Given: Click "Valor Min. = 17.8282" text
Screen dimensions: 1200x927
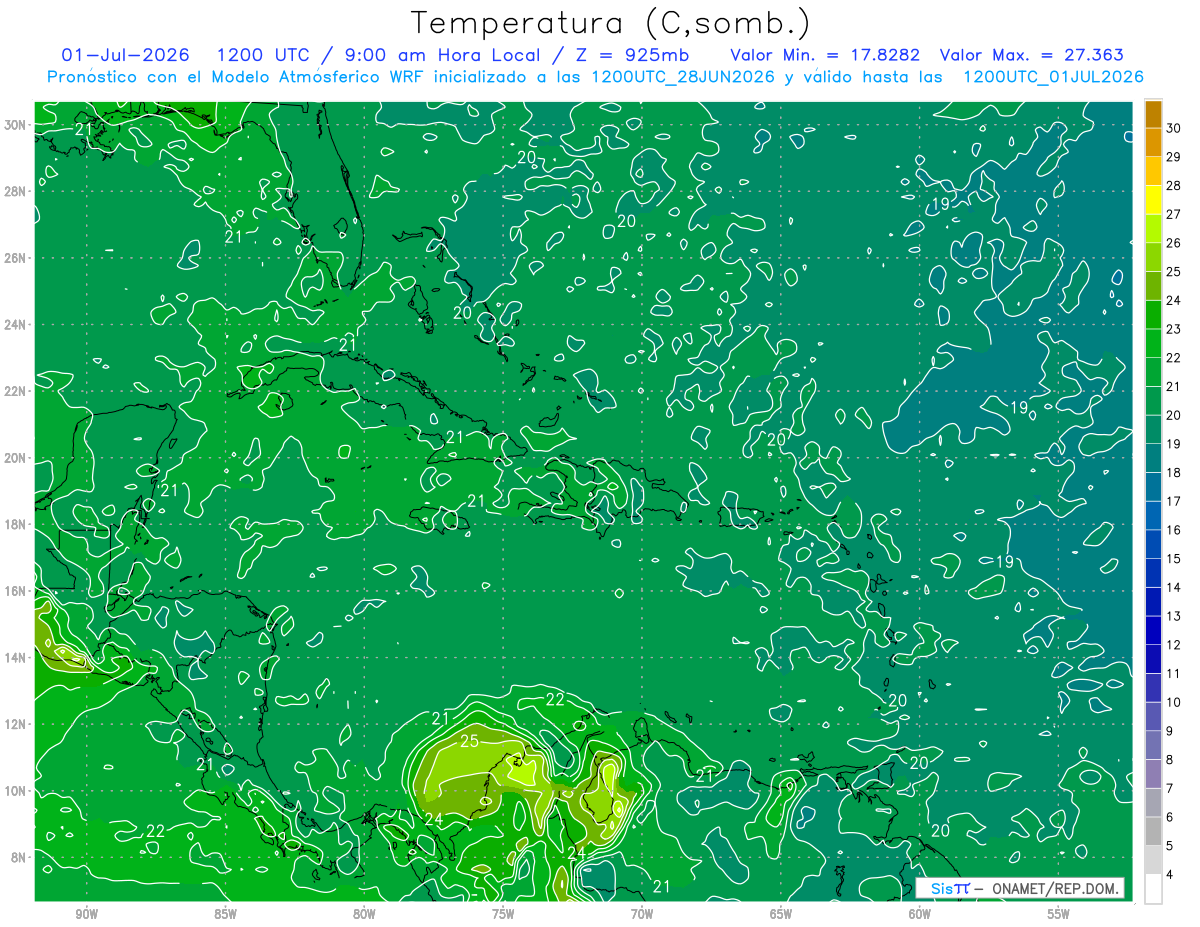Looking at the screenshot, I should point(825,55).
